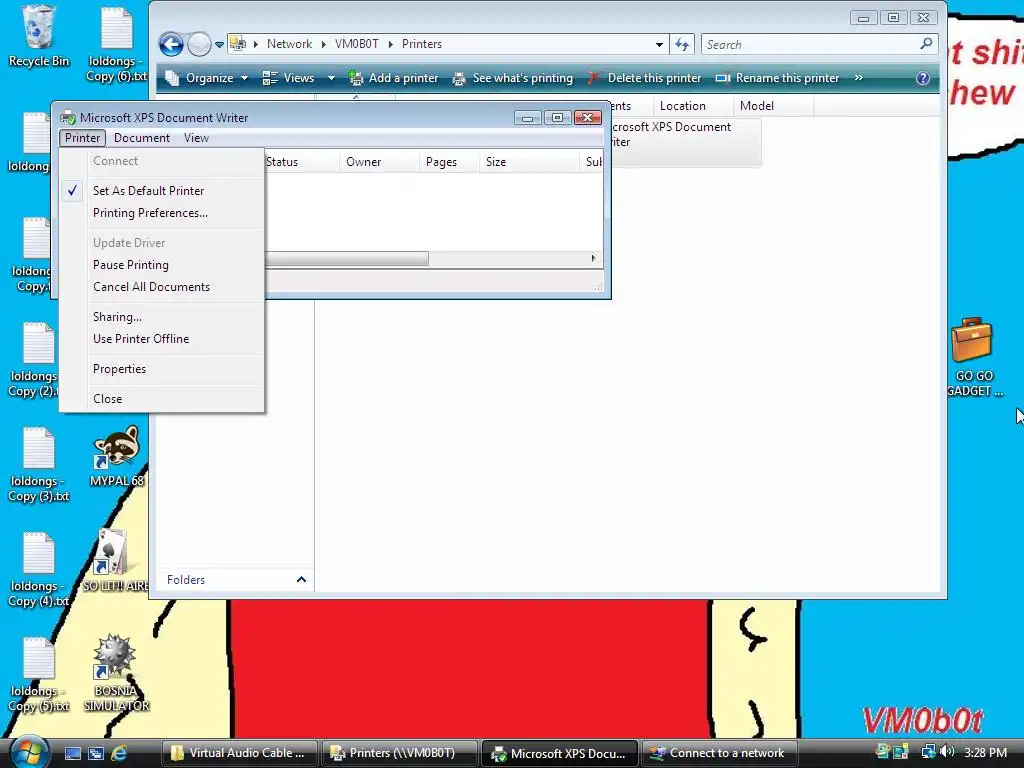Switch to Connect to a network taskbar button
Viewport: 1024px width, 768px height.
pyautogui.click(x=719, y=753)
